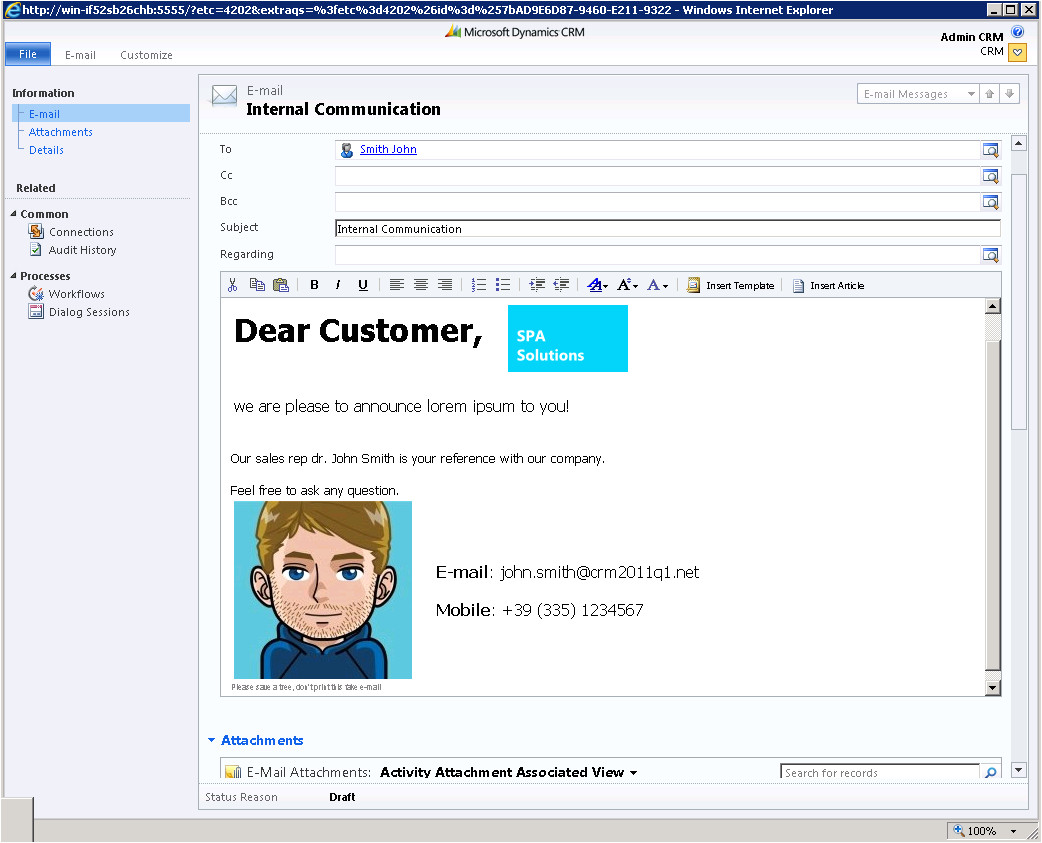Center align the email text

tap(421, 285)
